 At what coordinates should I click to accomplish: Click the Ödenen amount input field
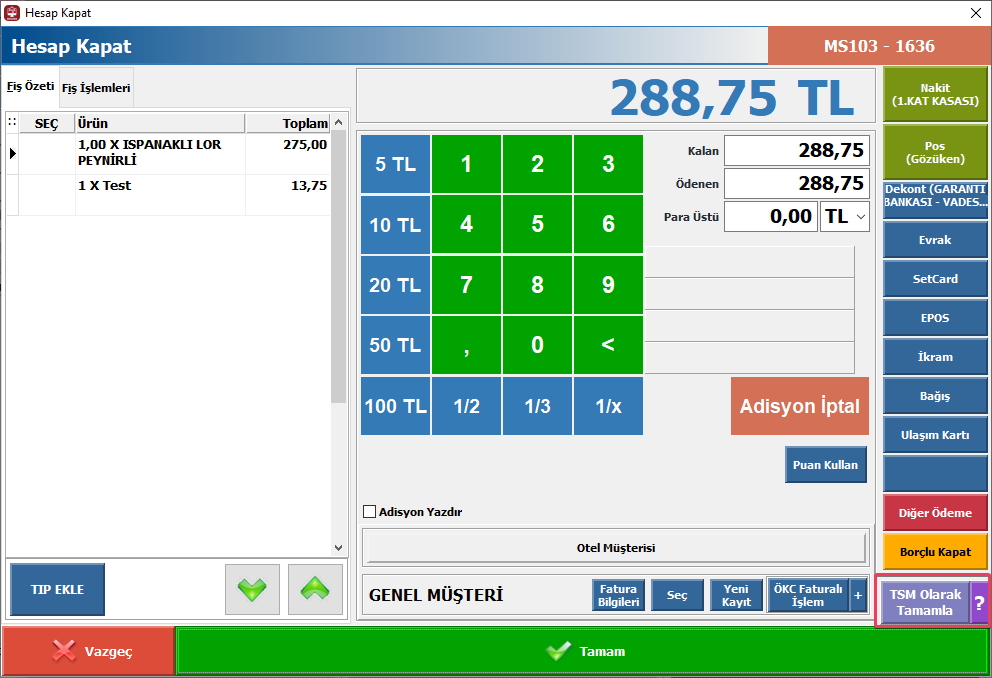coord(796,183)
